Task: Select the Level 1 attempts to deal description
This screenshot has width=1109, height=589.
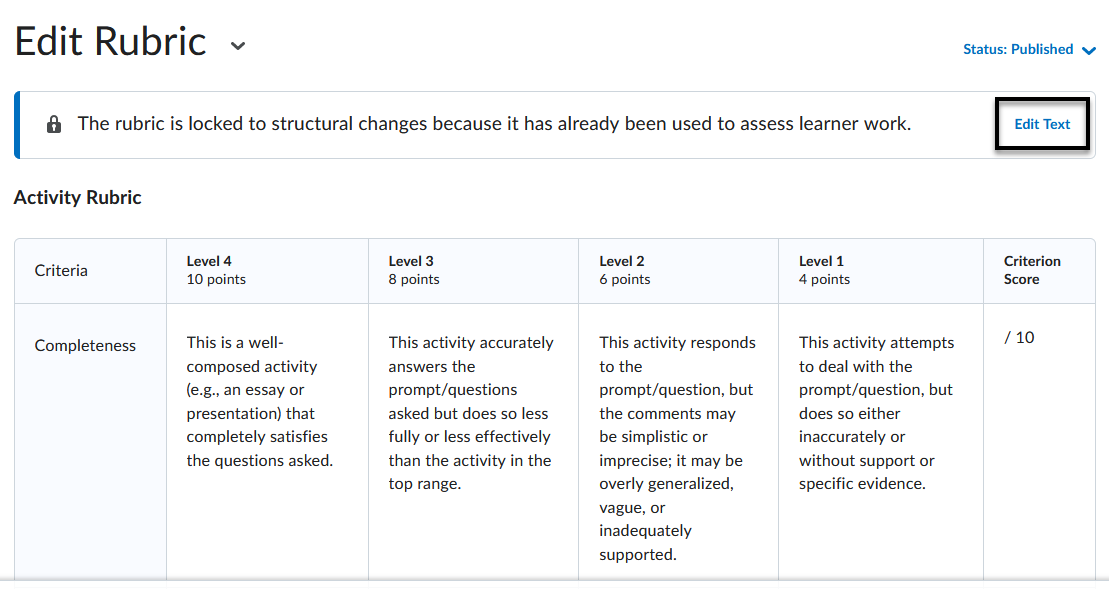Action: coord(876,413)
